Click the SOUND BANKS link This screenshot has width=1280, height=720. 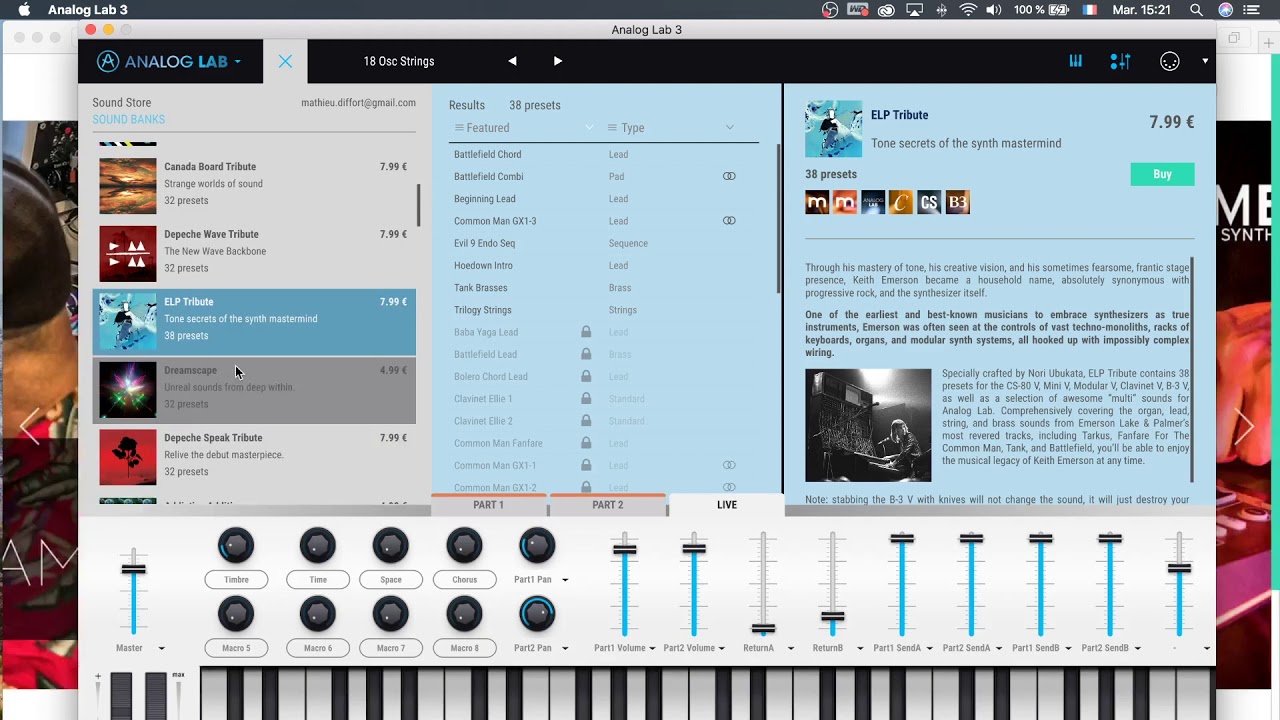(x=129, y=119)
